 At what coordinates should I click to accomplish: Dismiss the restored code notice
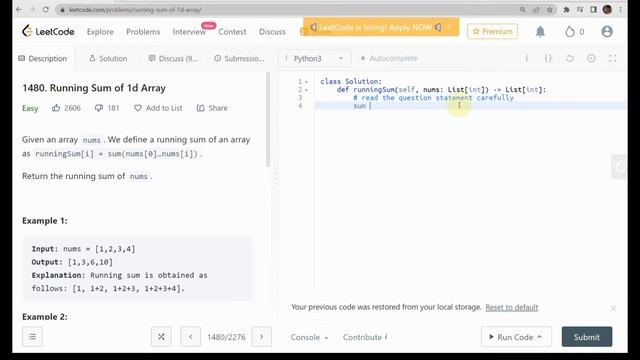(613, 309)
